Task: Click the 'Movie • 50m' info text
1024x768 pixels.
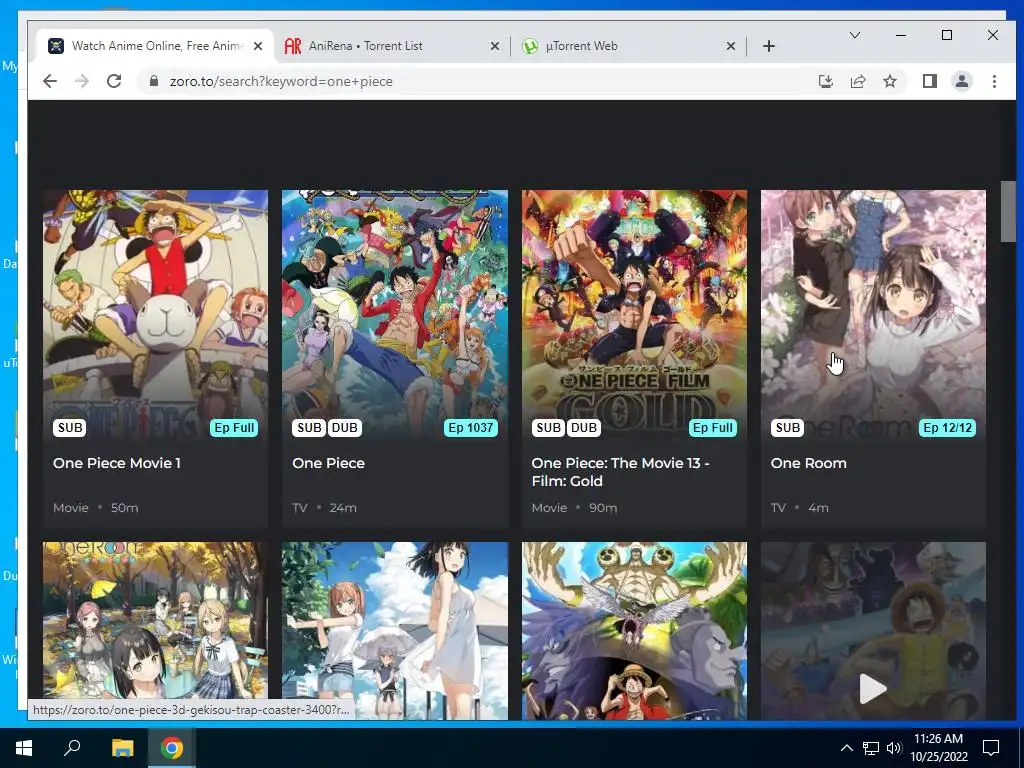Action: coord(95,507)
